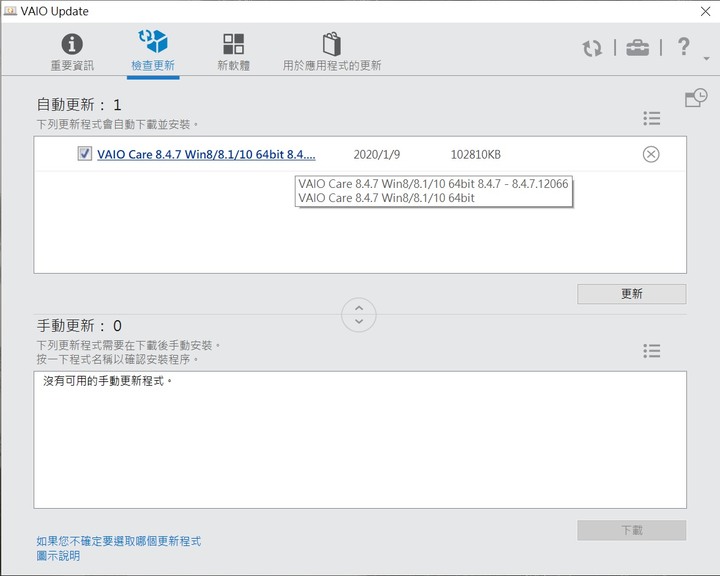Click the question mark help icon

683,46
